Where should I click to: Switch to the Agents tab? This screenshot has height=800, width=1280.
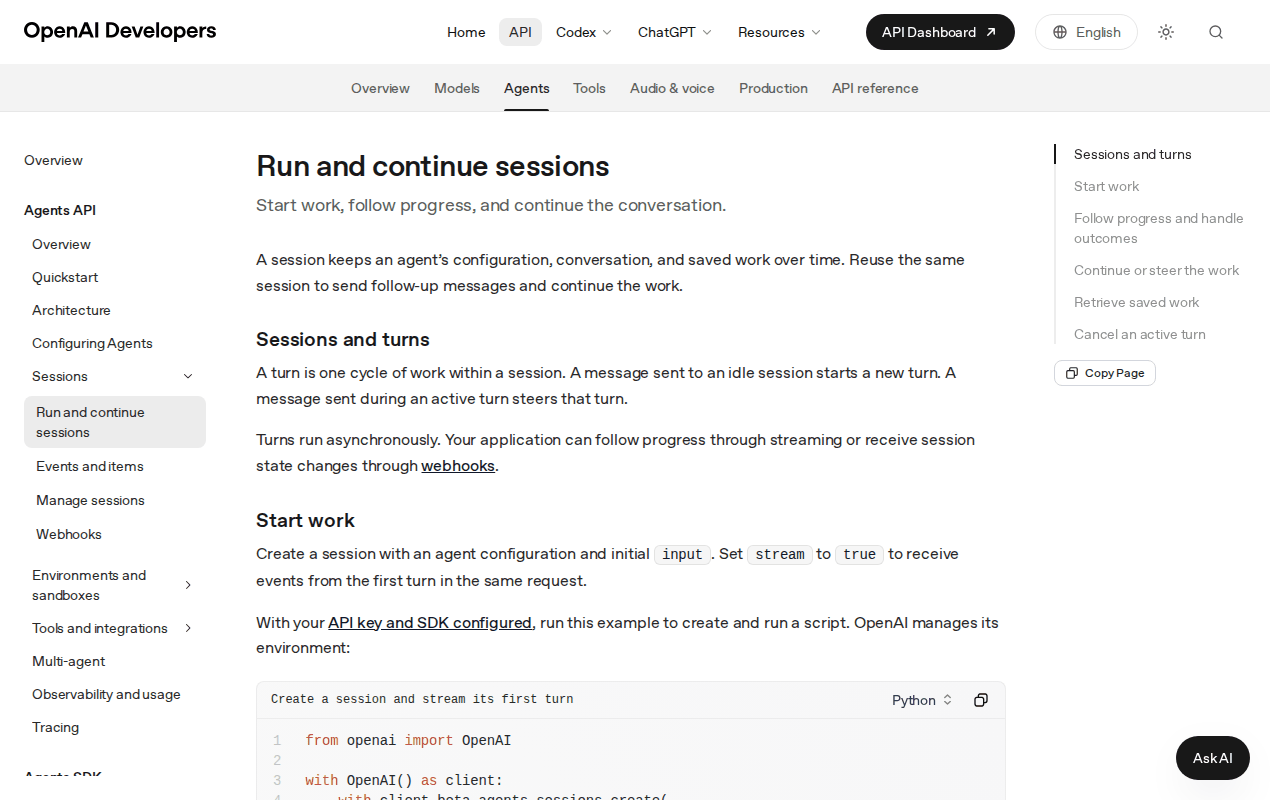[527, 88]
